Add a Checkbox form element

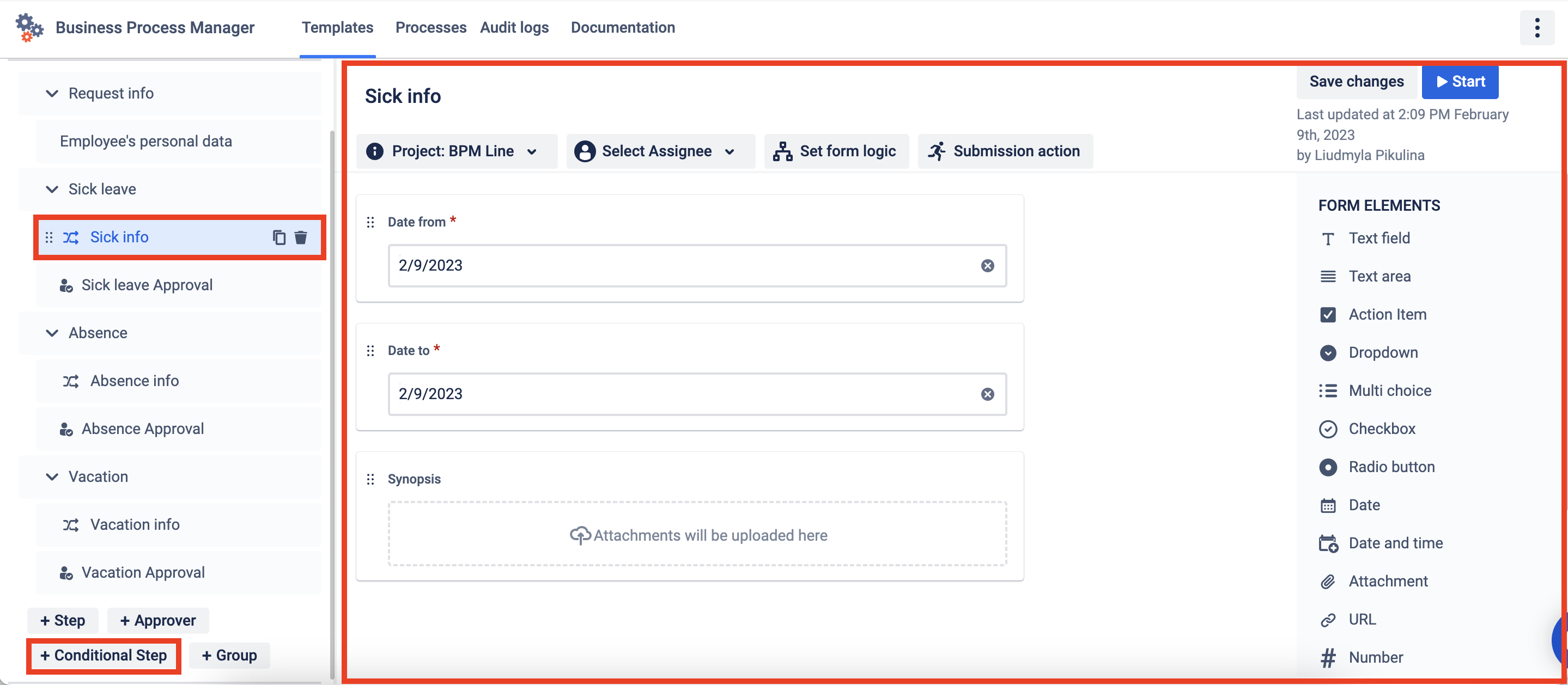click(1381, 429)
